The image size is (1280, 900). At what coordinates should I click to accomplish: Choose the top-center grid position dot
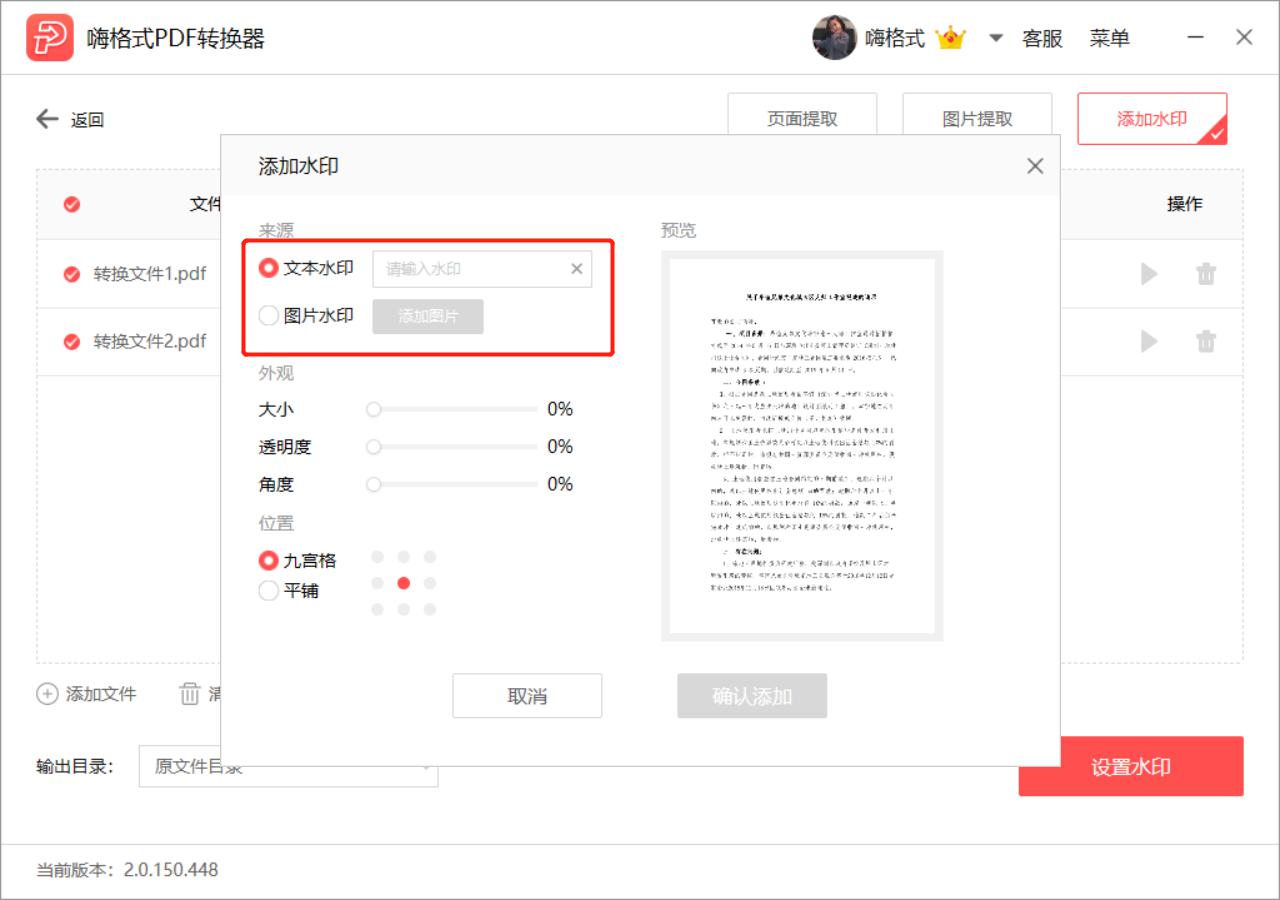pos(403,557)
